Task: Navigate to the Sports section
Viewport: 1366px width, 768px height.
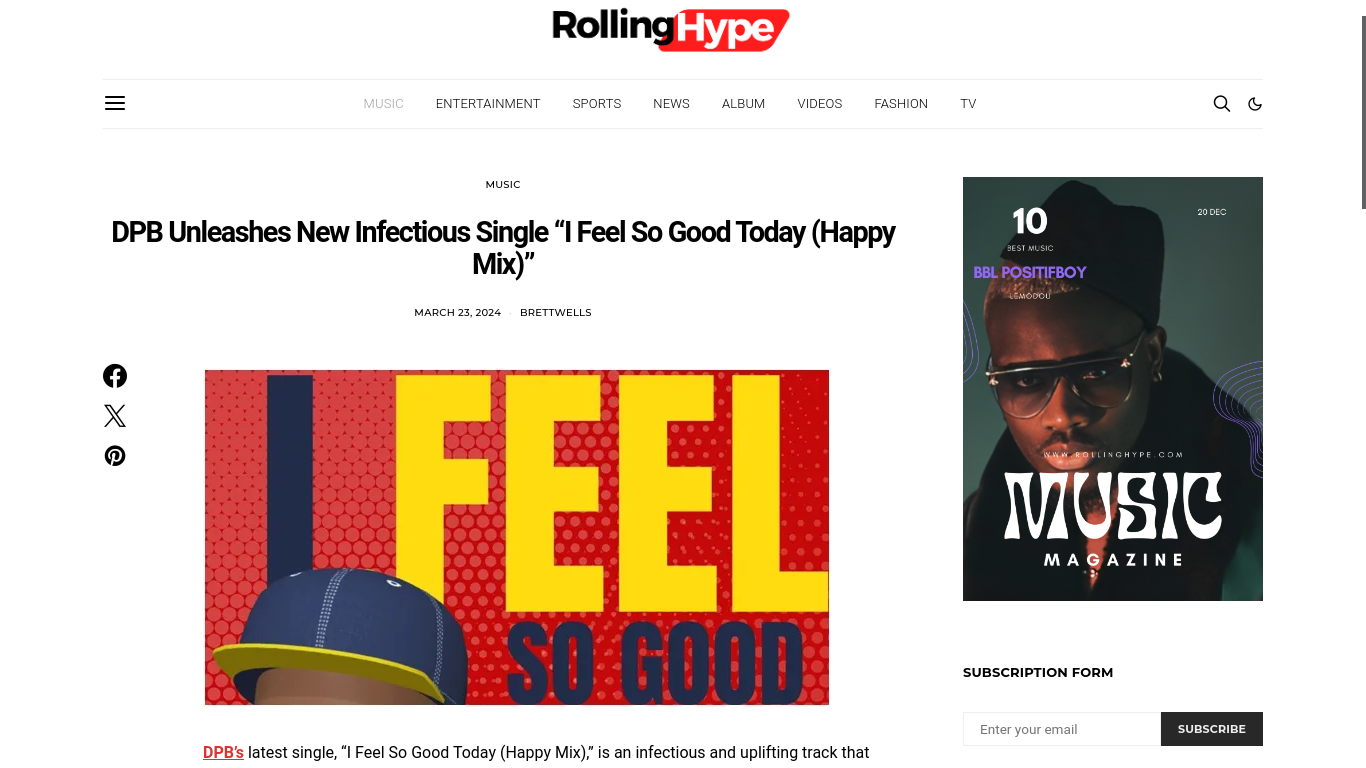Action: pyautogui.click(x=597, y=104)
